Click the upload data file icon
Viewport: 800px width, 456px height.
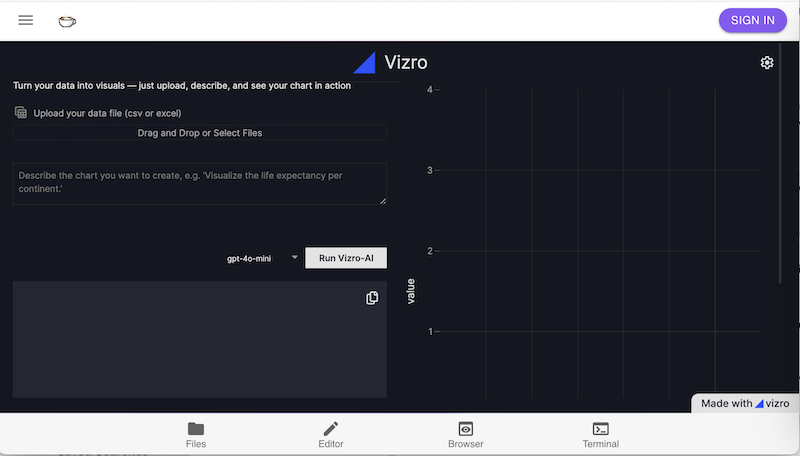tap(21, 113)
